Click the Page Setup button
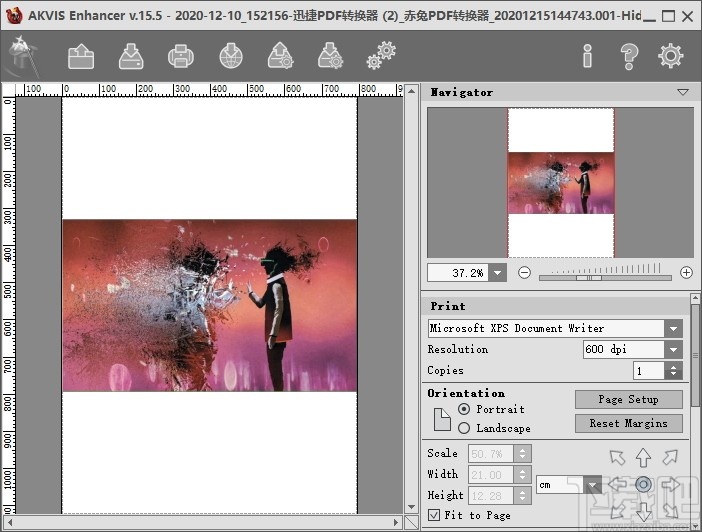Viewport: 702px width, 532px height. click(x=629, y=399)
